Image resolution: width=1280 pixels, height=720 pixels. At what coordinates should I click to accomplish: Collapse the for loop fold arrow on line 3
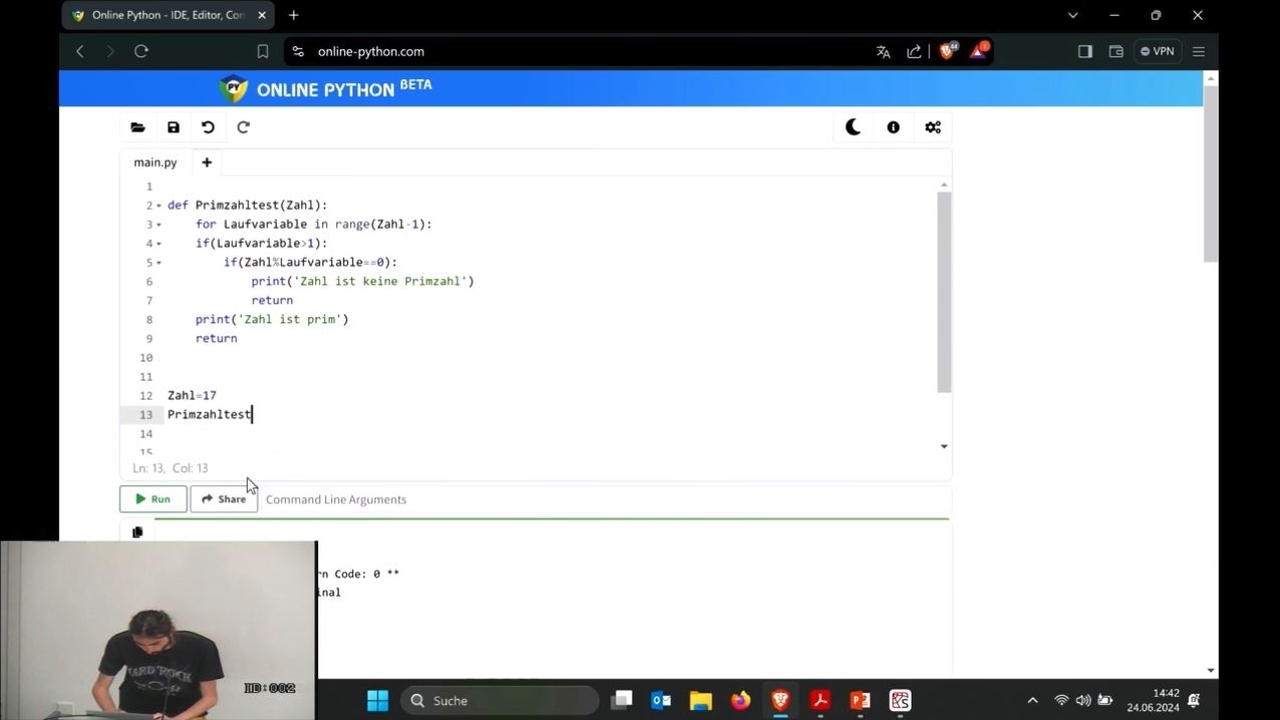[x=159, y=224]
